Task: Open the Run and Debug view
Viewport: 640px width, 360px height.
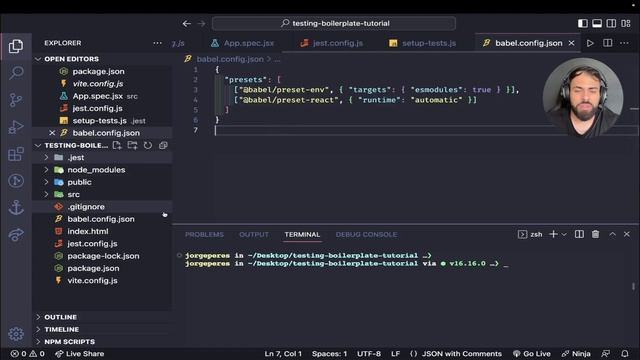Action: (16, 127)
